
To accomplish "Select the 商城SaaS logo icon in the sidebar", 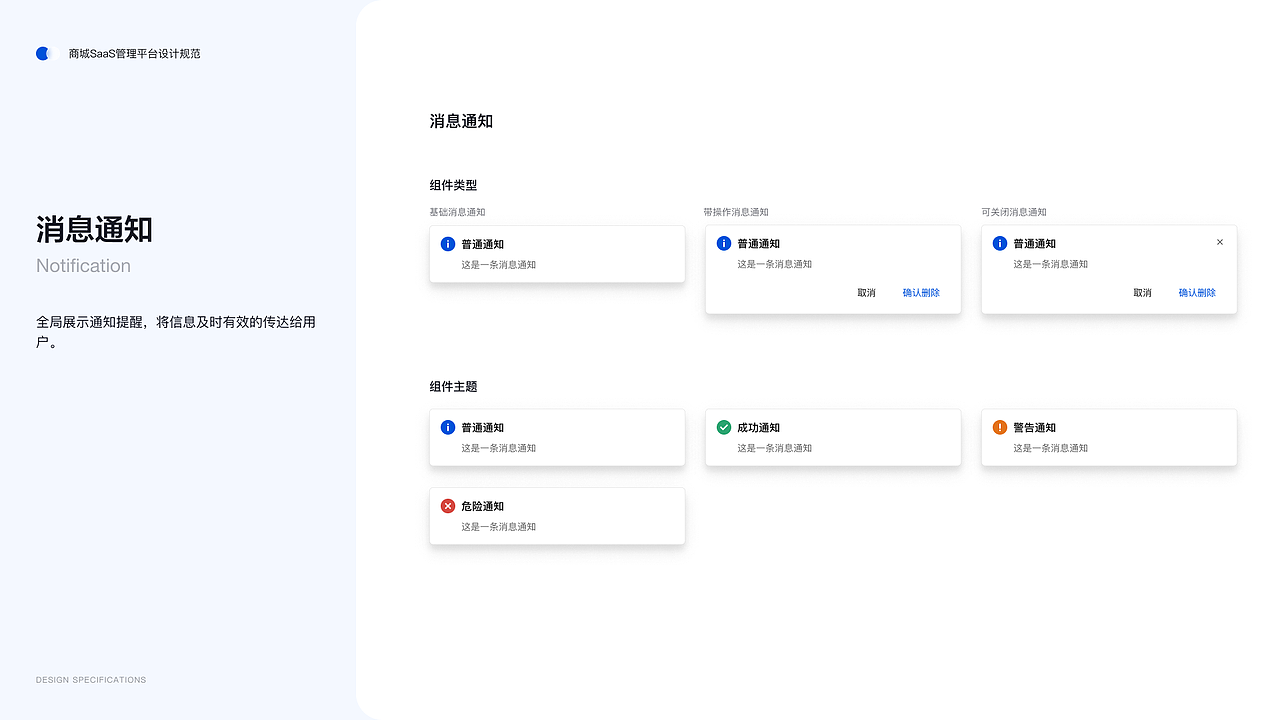I will 43,53.
